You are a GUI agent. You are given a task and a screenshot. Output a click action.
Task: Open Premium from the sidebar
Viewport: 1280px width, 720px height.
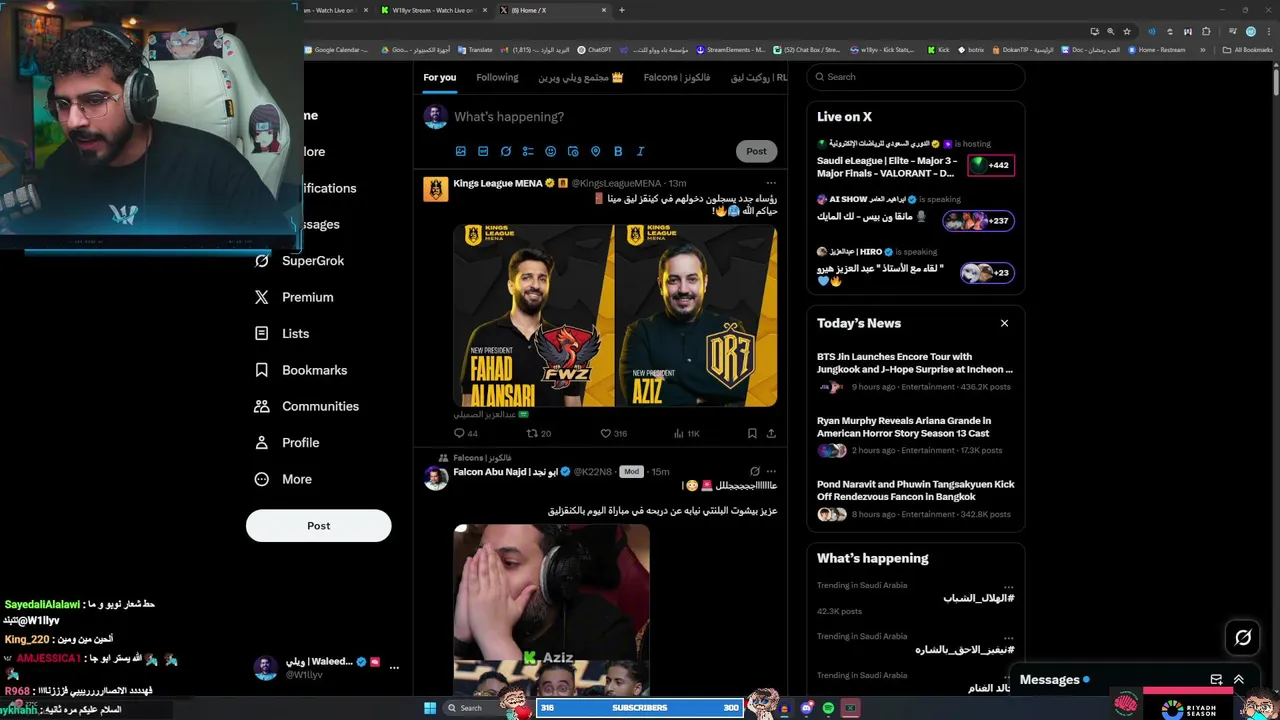pyautogui.click(x=295, y=297)
